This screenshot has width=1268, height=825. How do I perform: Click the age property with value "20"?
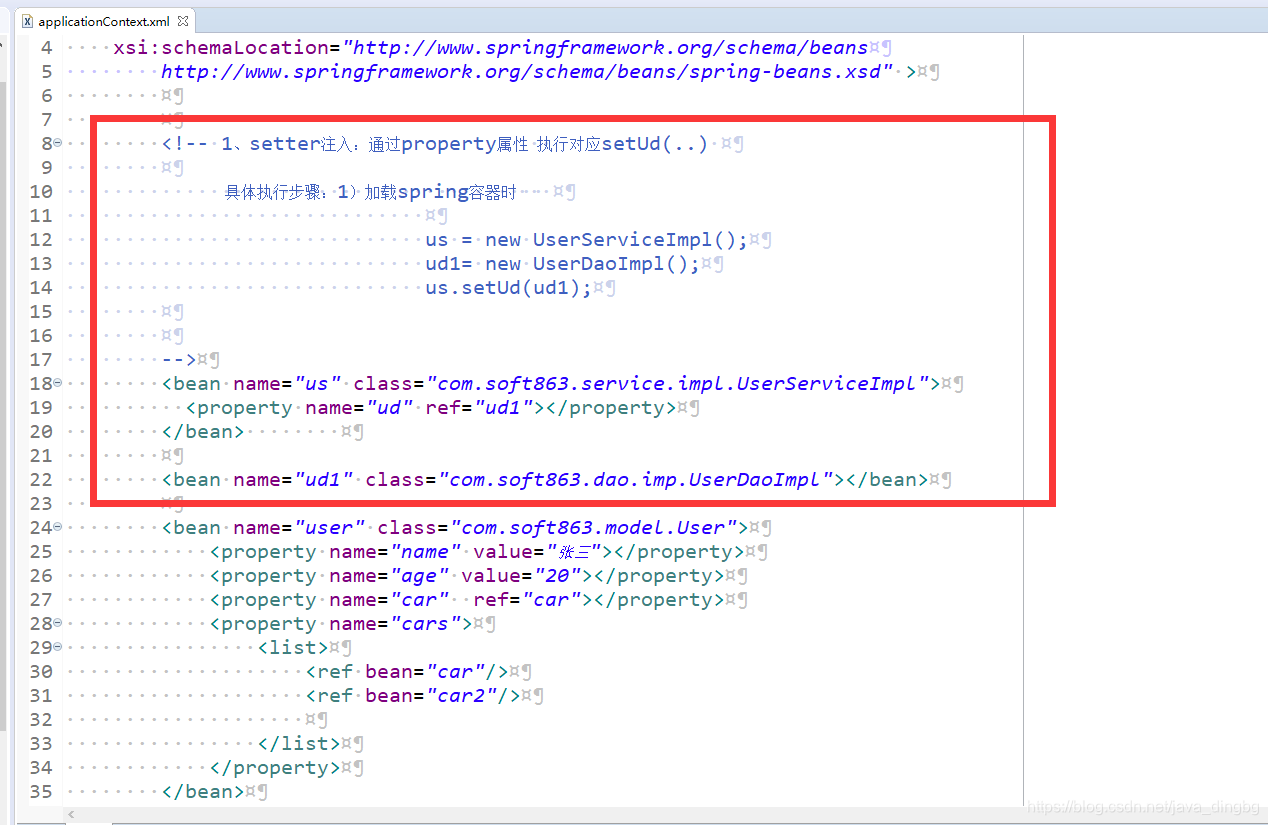467,576
